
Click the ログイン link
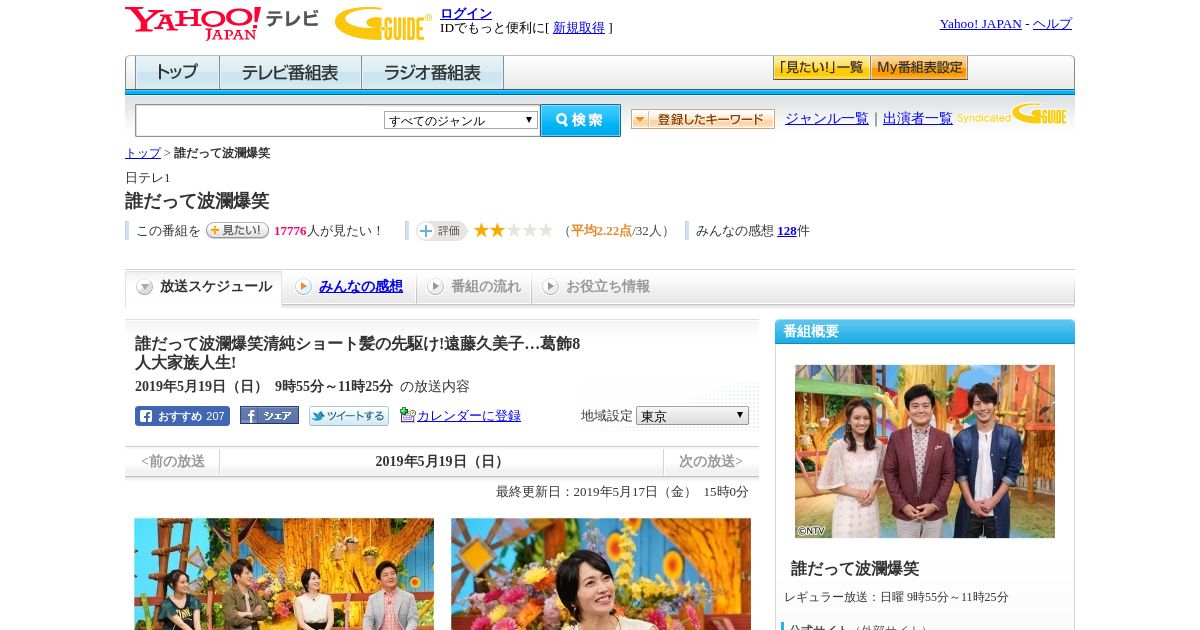466,13
